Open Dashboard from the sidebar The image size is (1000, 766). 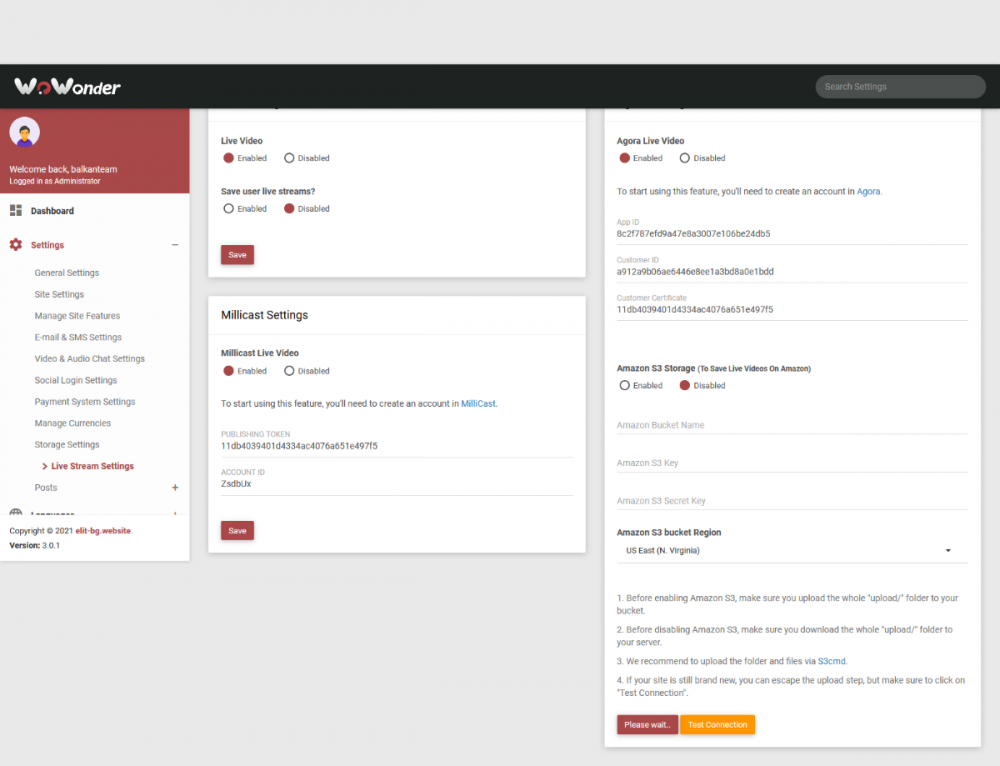click(52, 210)
